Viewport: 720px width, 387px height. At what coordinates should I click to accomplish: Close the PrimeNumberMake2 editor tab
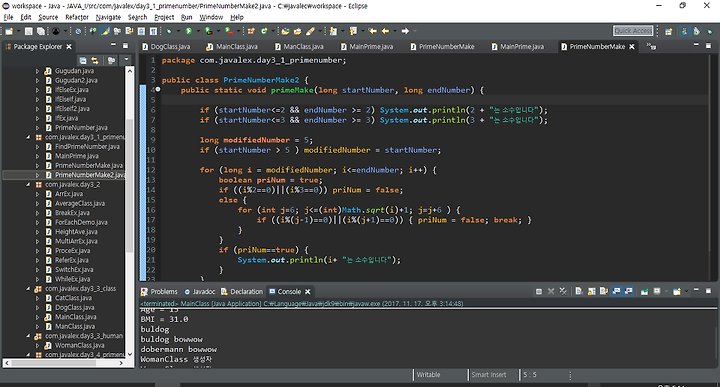click(x=632, y=46)
